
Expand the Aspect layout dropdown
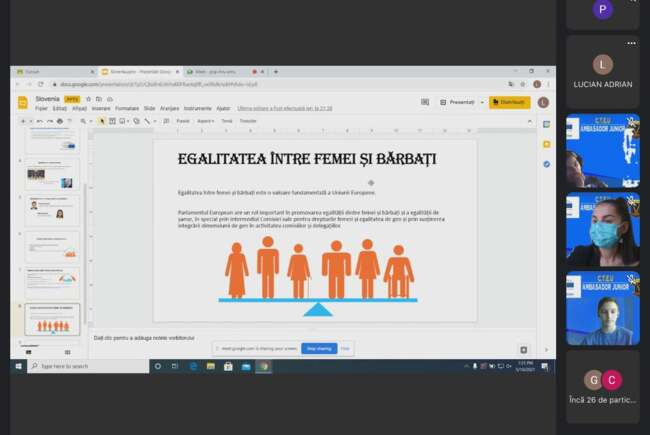click(x=206, y=121)
